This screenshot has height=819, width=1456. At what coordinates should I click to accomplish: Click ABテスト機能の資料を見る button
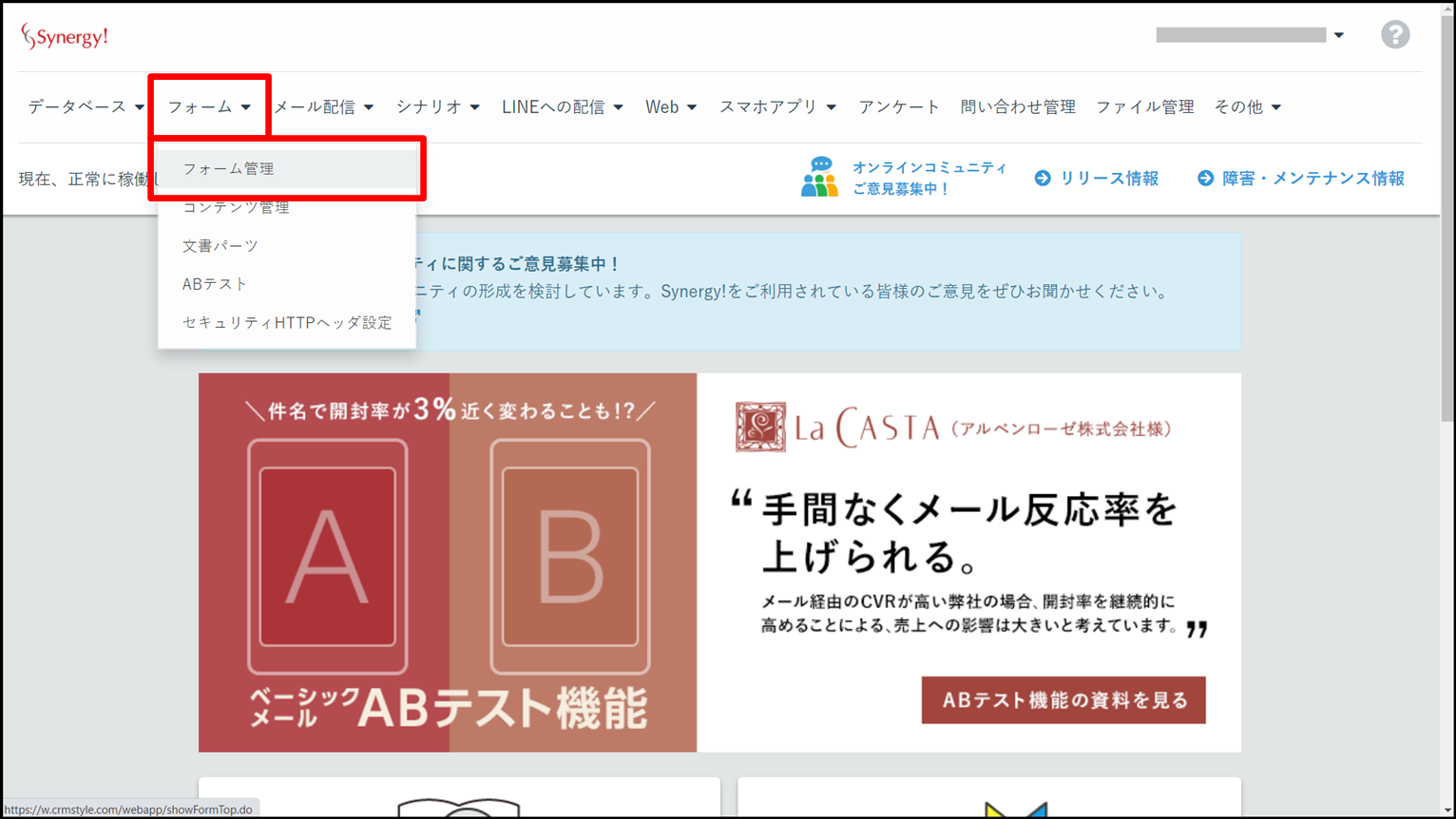[x=1063, y=700]
